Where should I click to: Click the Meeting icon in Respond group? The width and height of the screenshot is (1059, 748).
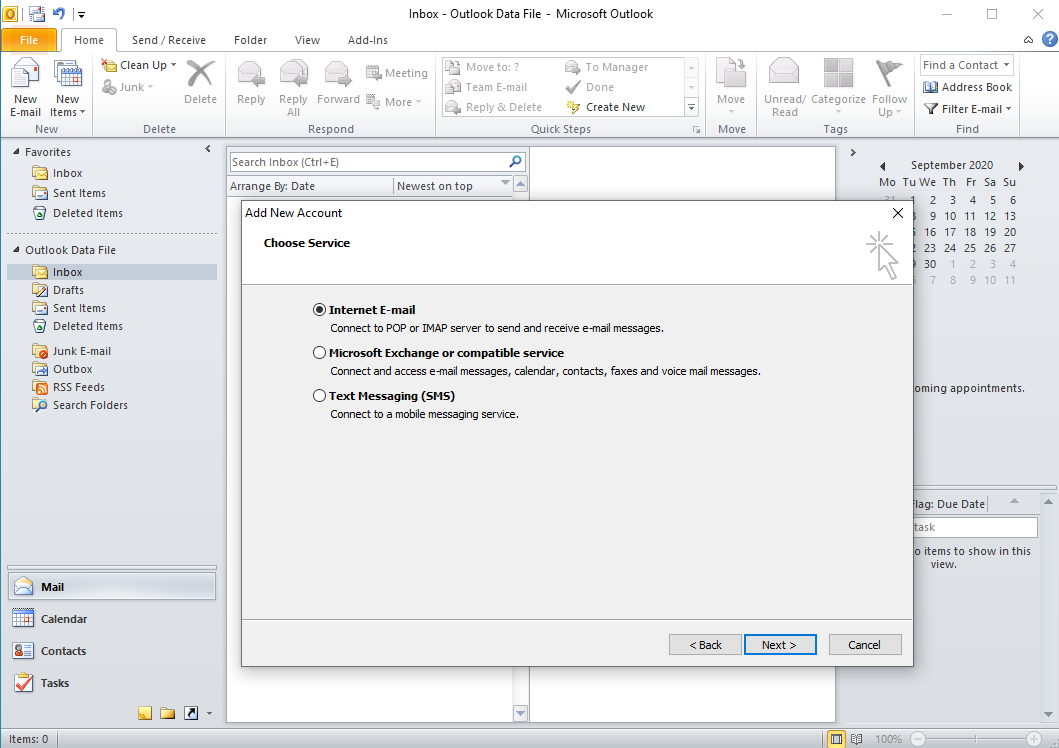[373, 72]
